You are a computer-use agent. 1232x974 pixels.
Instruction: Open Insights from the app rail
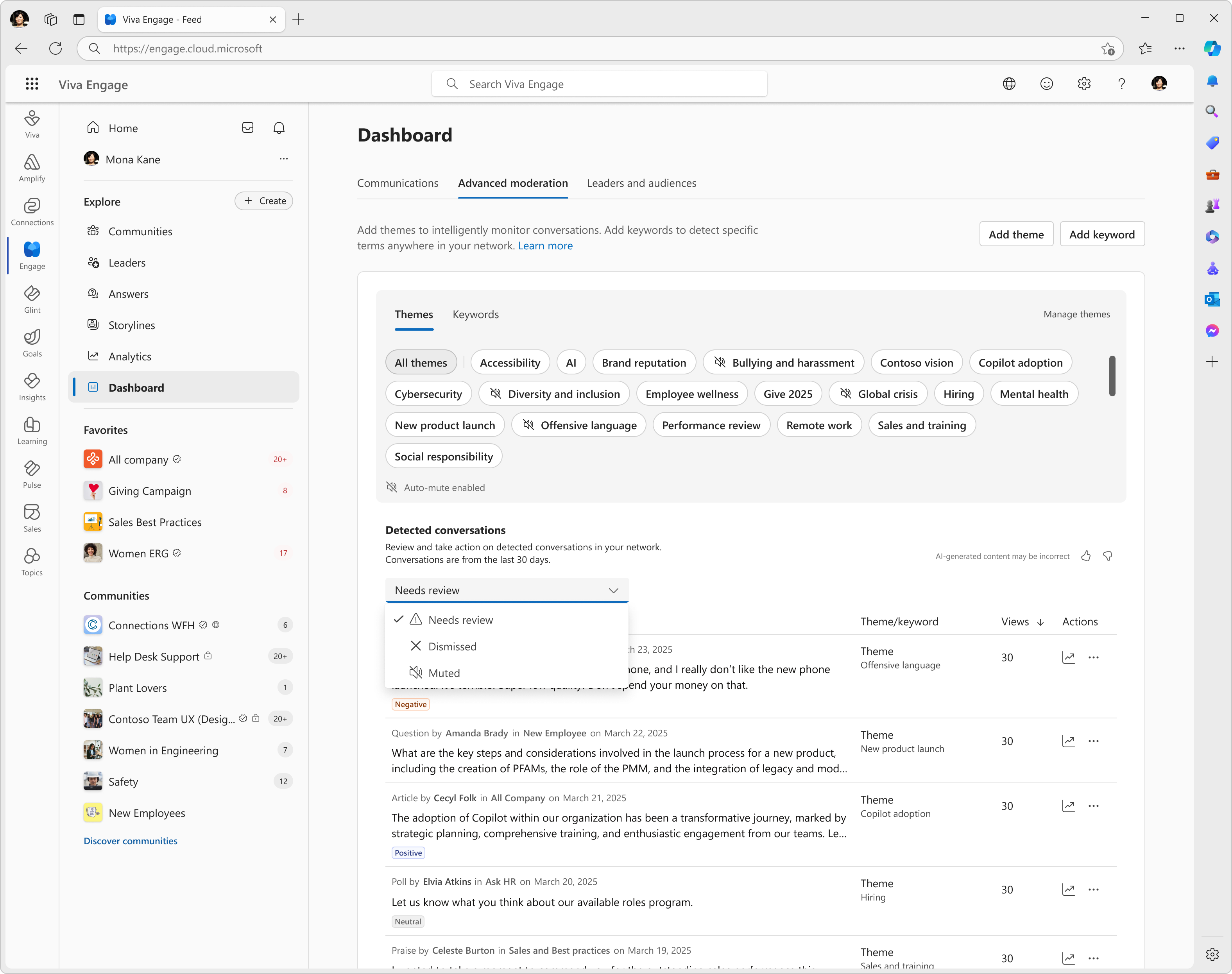(32, 387)
